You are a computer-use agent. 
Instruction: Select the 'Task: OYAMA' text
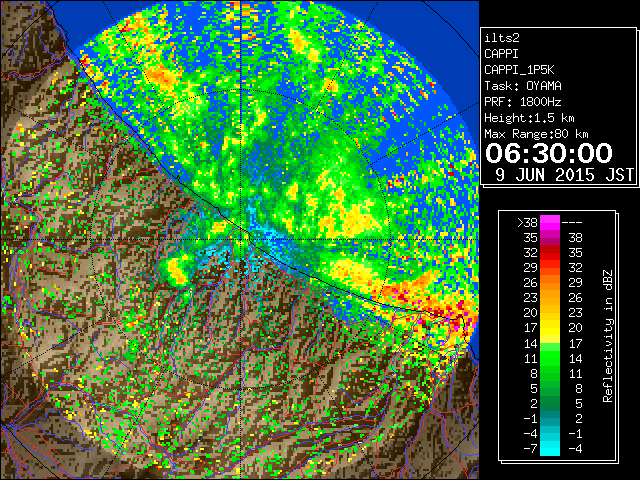[x=523, y=86]
